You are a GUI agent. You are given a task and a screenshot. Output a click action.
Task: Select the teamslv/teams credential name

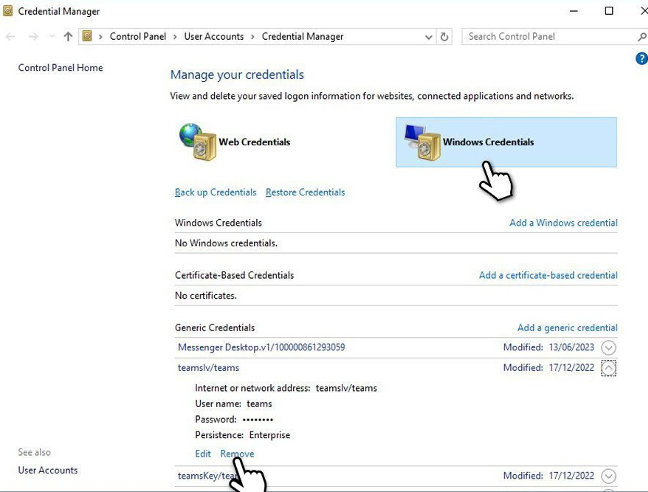click(x=208, y=368)
